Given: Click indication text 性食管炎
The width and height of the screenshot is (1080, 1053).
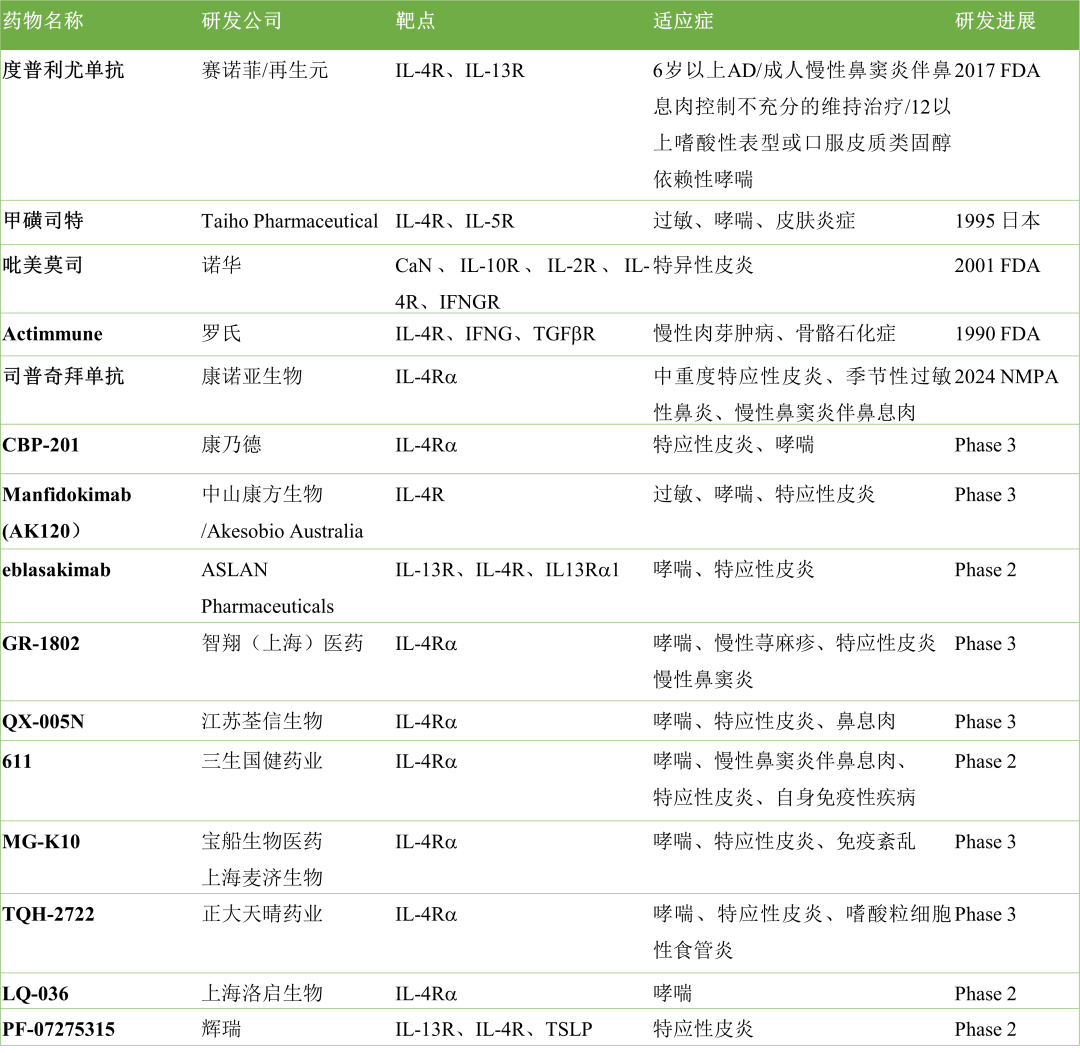Looking at the screenshot, I should coord(694,950).
